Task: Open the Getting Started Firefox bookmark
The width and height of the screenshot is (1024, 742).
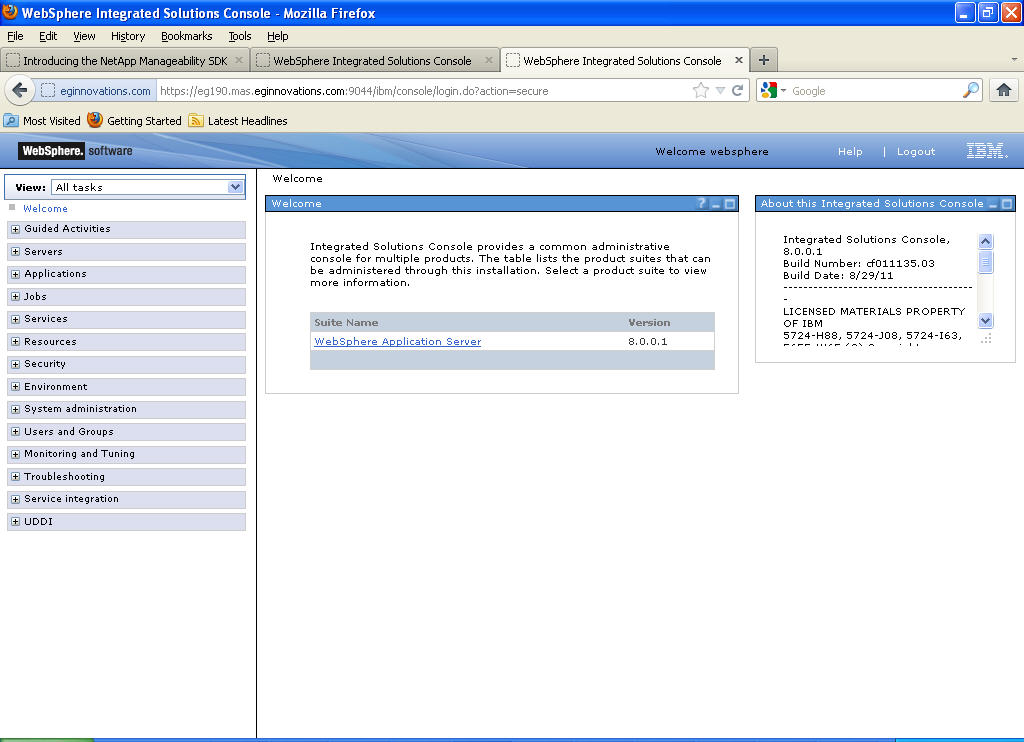Action: (x=135, y=121)
